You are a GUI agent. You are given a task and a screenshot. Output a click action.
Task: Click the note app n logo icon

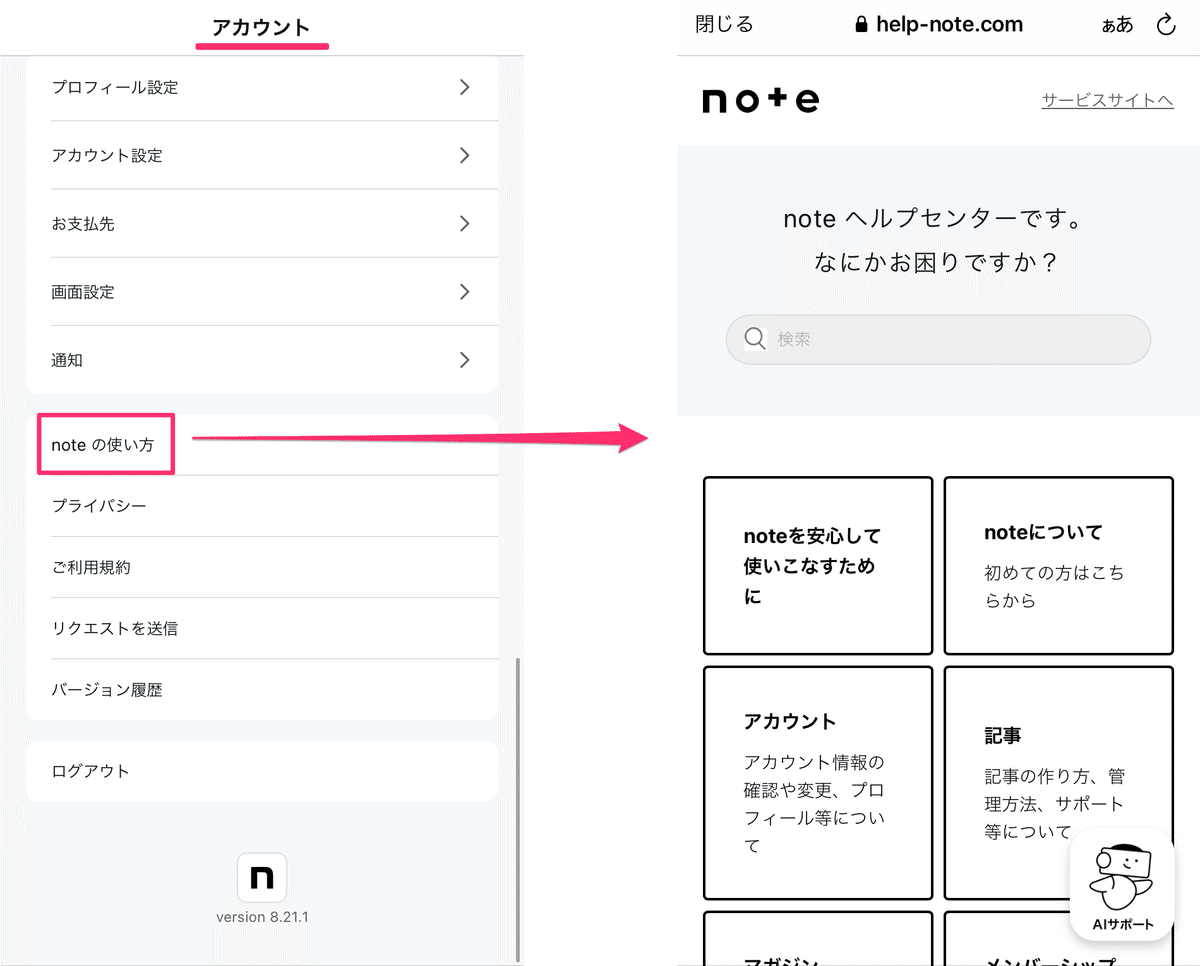[262, 878]
